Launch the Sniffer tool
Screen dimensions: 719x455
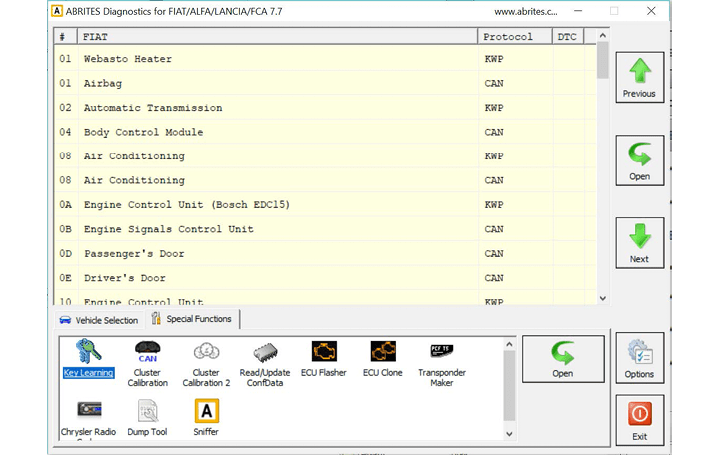coord(206,411)
